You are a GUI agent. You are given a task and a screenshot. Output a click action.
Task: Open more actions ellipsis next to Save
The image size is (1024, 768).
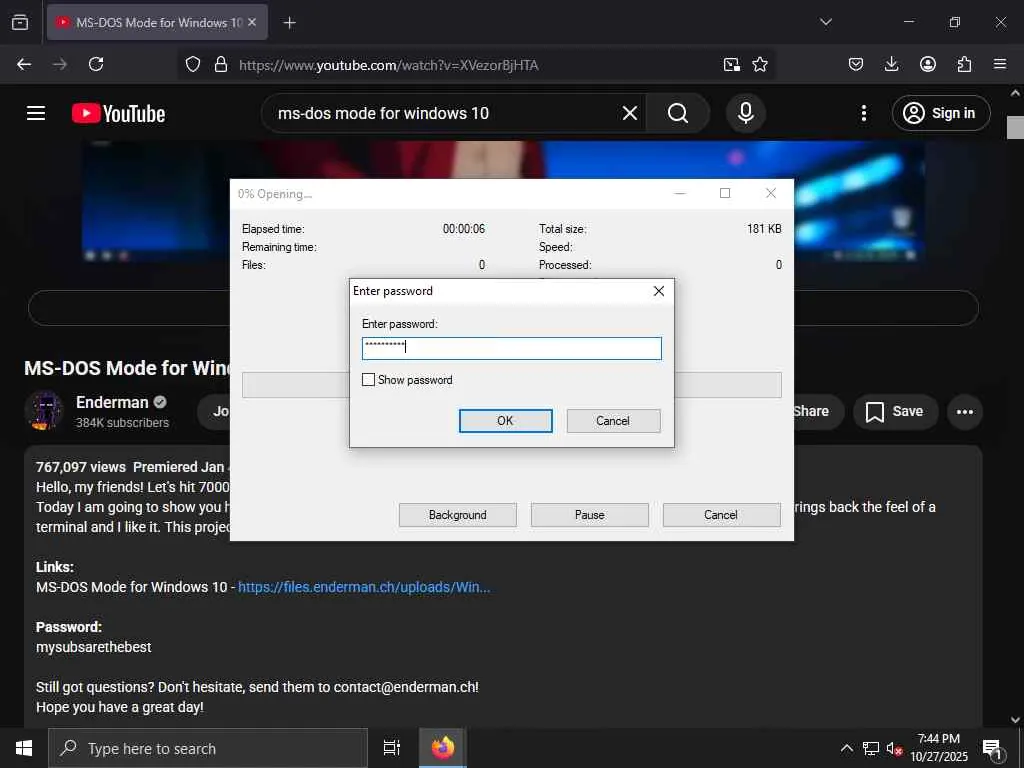tap(965, 411)
